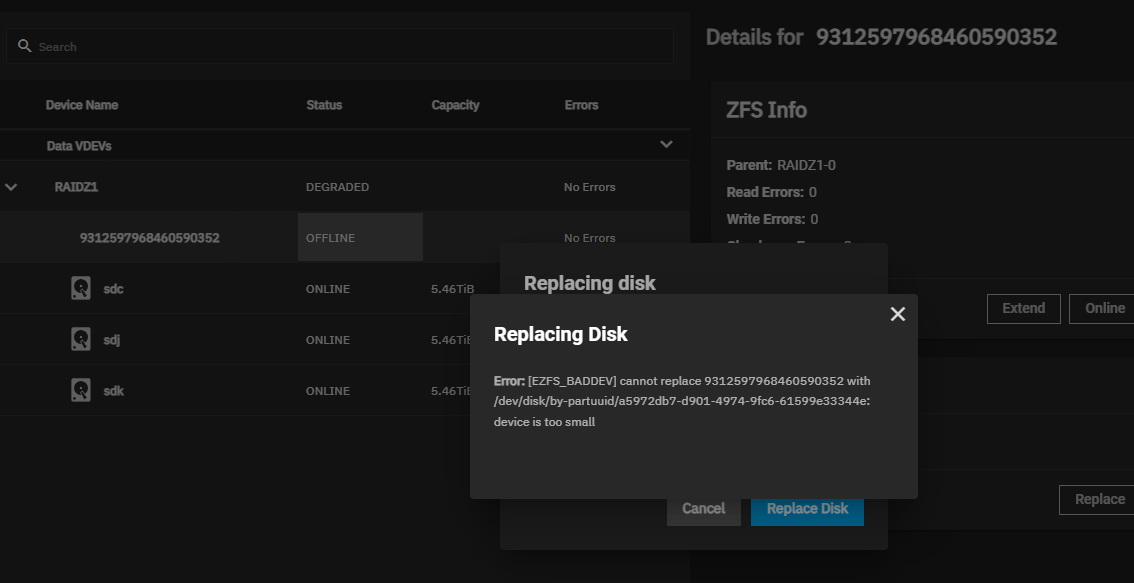Image resolution: width=1134 pixels, height=583 pixels.
Task: Click the Replace button in details
Action: click(1097, 500)
